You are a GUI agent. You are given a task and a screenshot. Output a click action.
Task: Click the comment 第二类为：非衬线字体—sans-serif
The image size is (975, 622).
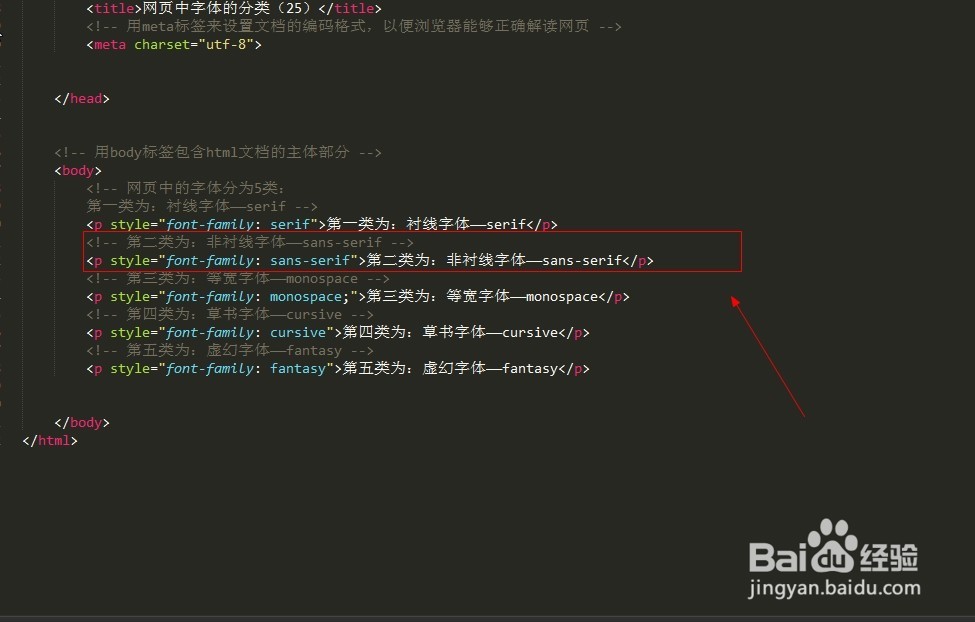[x=250, y=242]
